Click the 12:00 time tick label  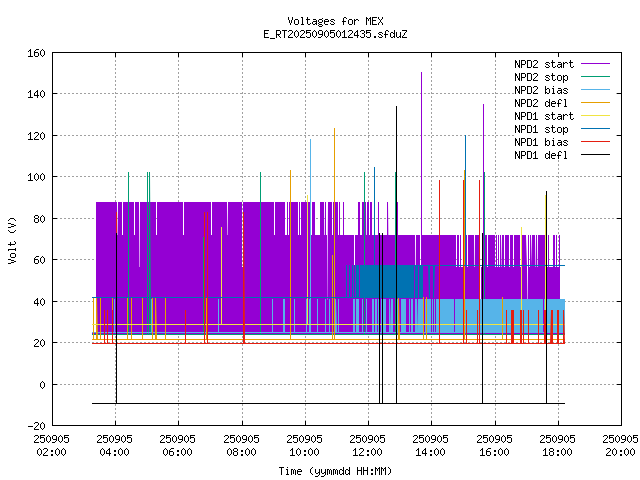368,451
